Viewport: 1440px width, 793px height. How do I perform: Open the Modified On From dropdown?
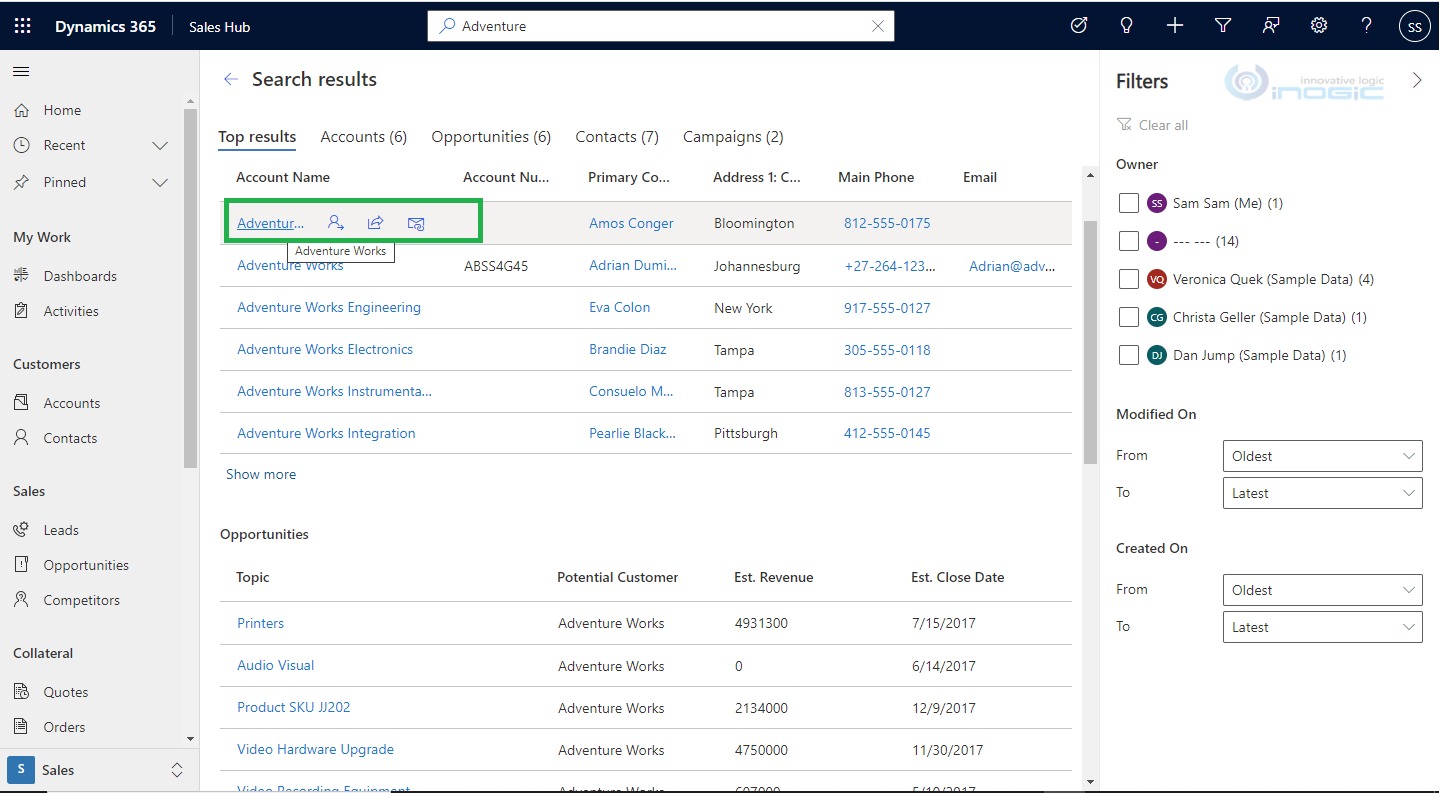pos(1322,456)
